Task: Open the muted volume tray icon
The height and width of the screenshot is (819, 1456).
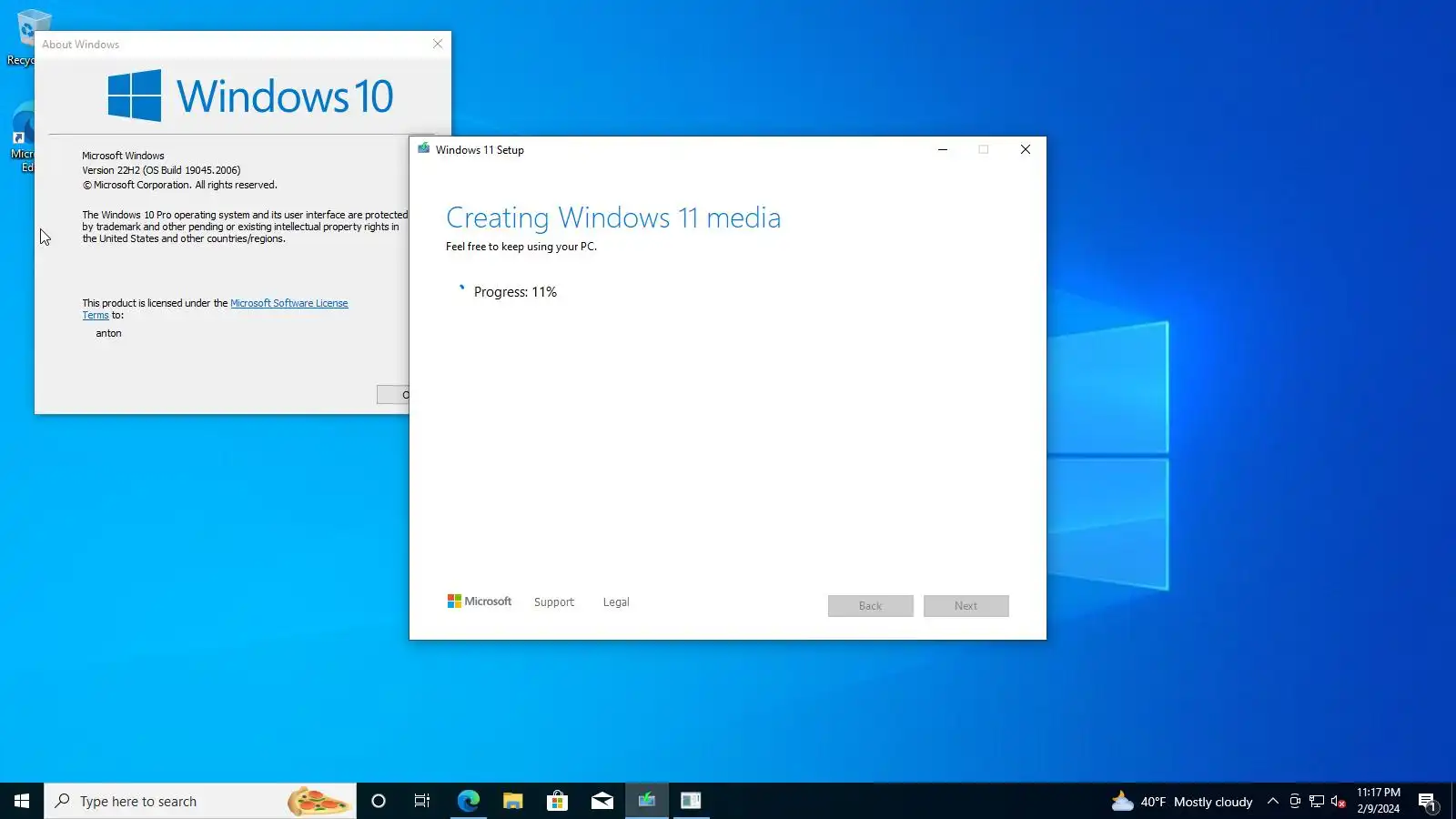Action: (x=1339, y=801)
